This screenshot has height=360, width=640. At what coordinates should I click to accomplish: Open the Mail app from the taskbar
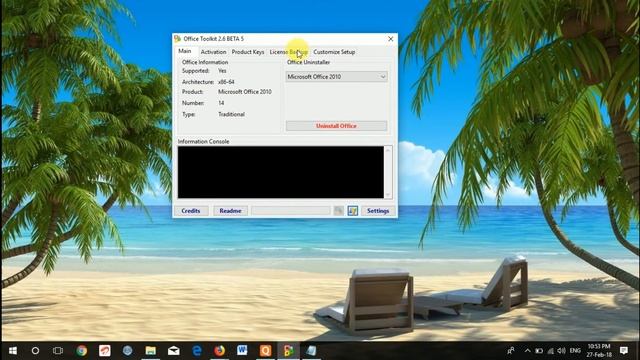(x=173, y=351)
